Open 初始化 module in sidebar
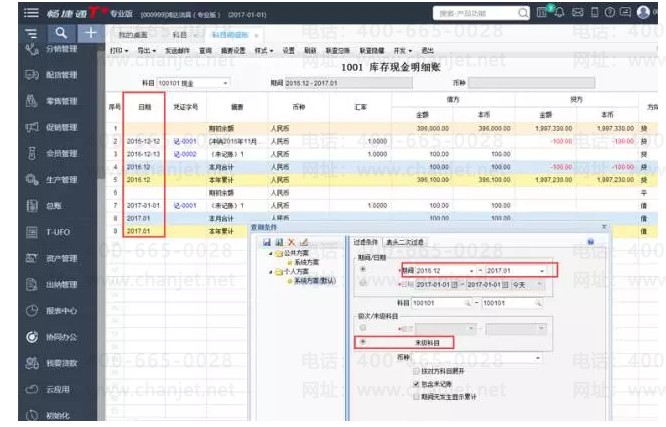Image resolution: width=666 pixels, height=427 pixels. [x=48, y=416]
